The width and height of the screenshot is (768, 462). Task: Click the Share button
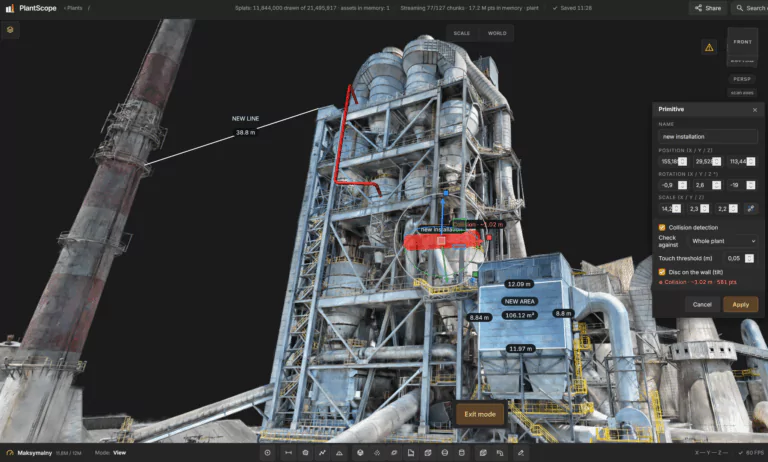[708, 8]
